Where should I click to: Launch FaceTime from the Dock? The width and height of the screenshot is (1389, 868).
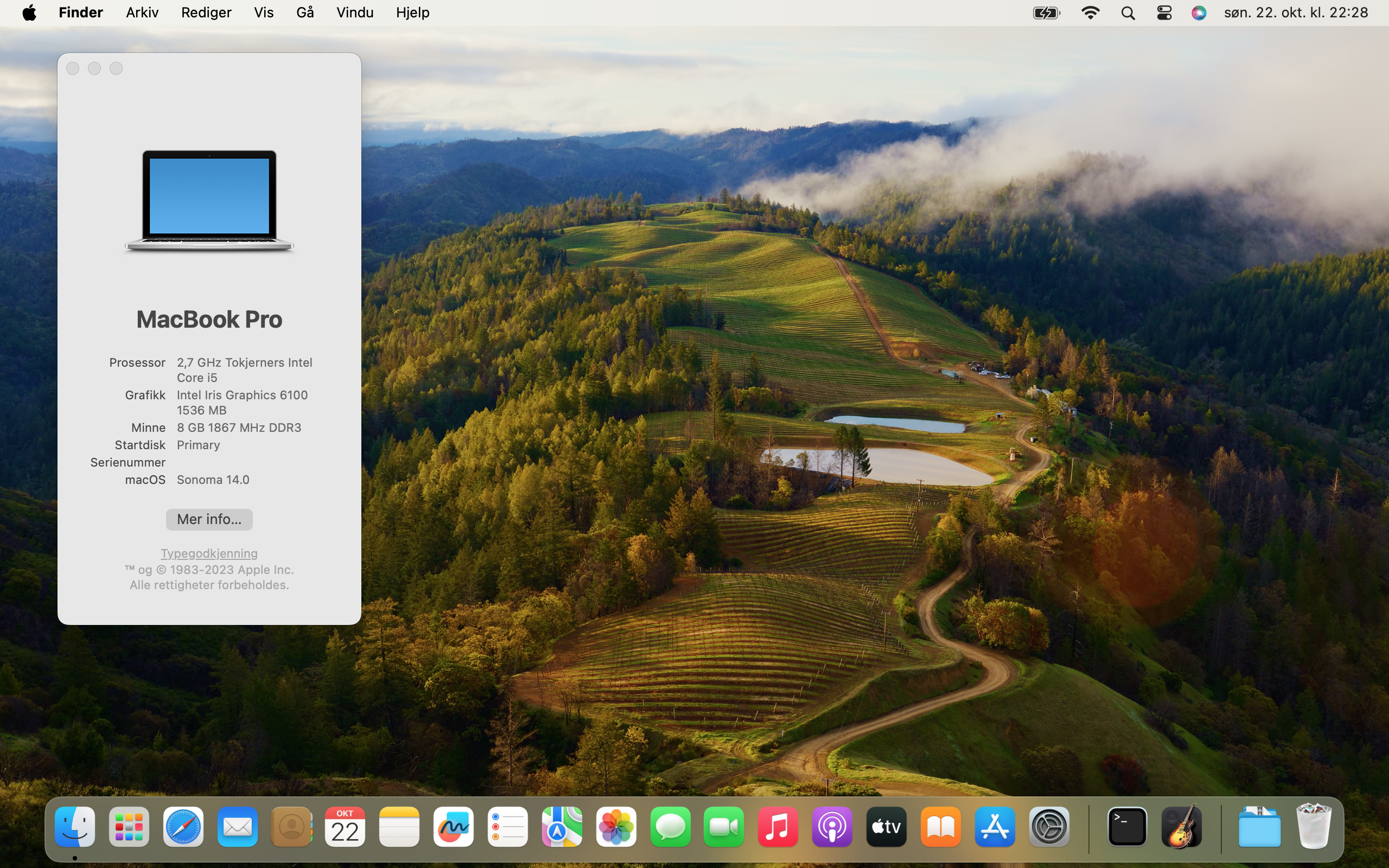point(724,827)
